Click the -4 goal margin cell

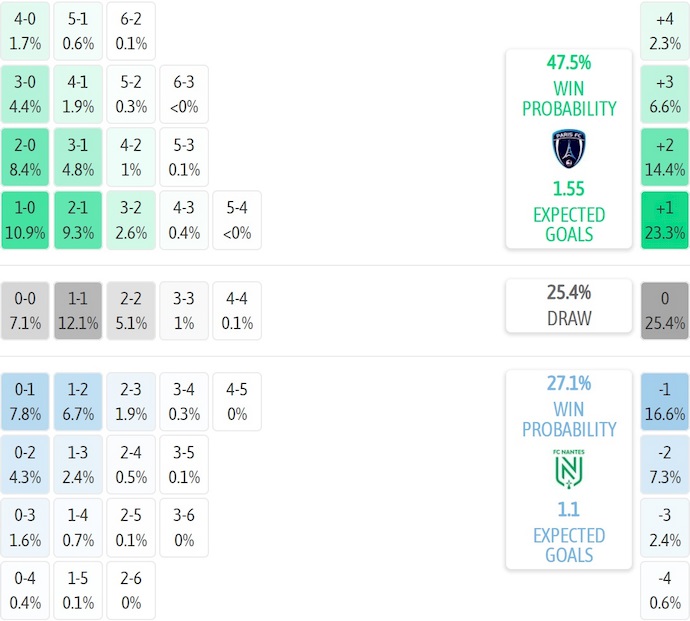coord(664,591)
